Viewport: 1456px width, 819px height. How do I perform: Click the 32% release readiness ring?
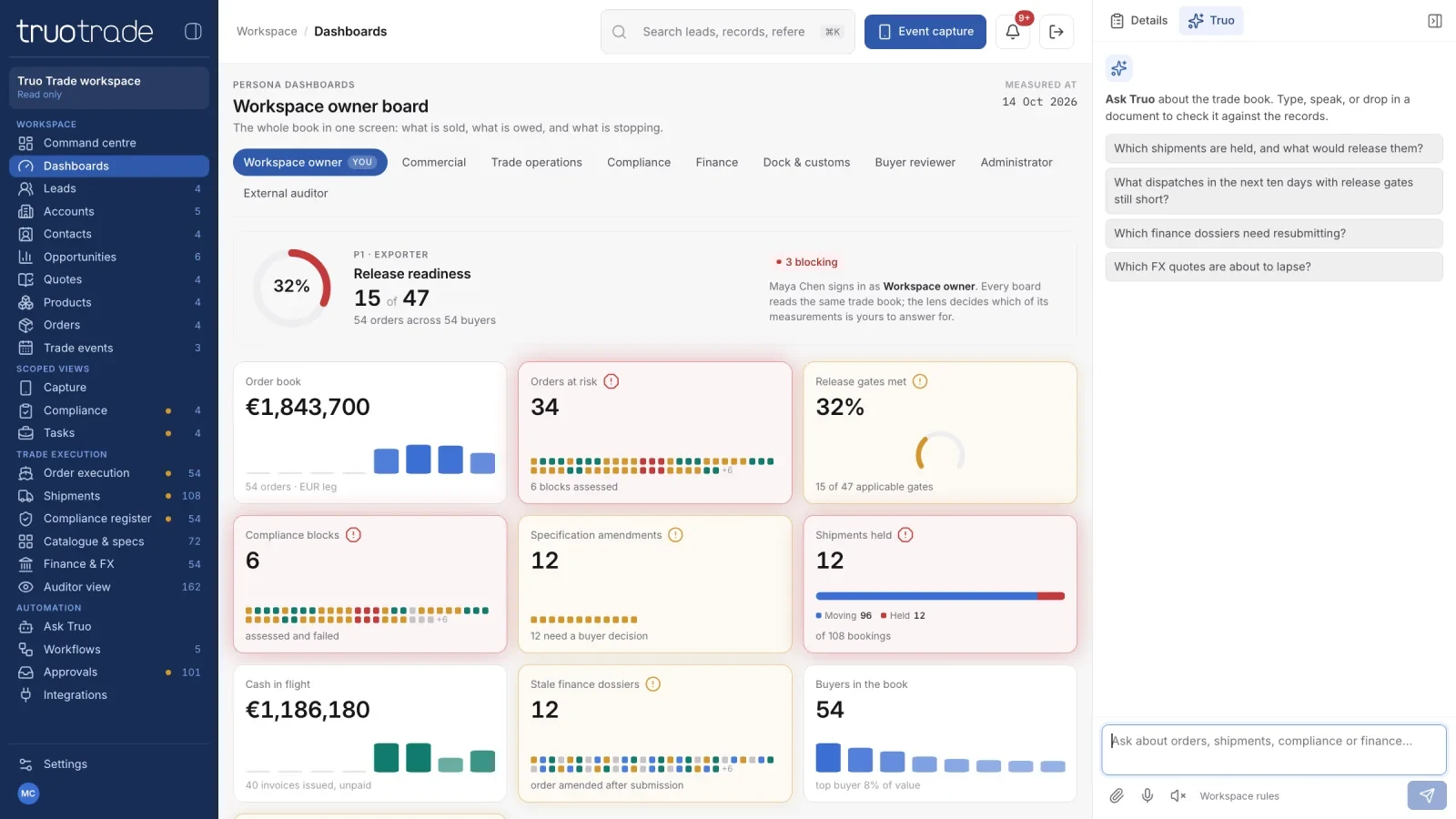pyautogui.click(x=292, y=287)
